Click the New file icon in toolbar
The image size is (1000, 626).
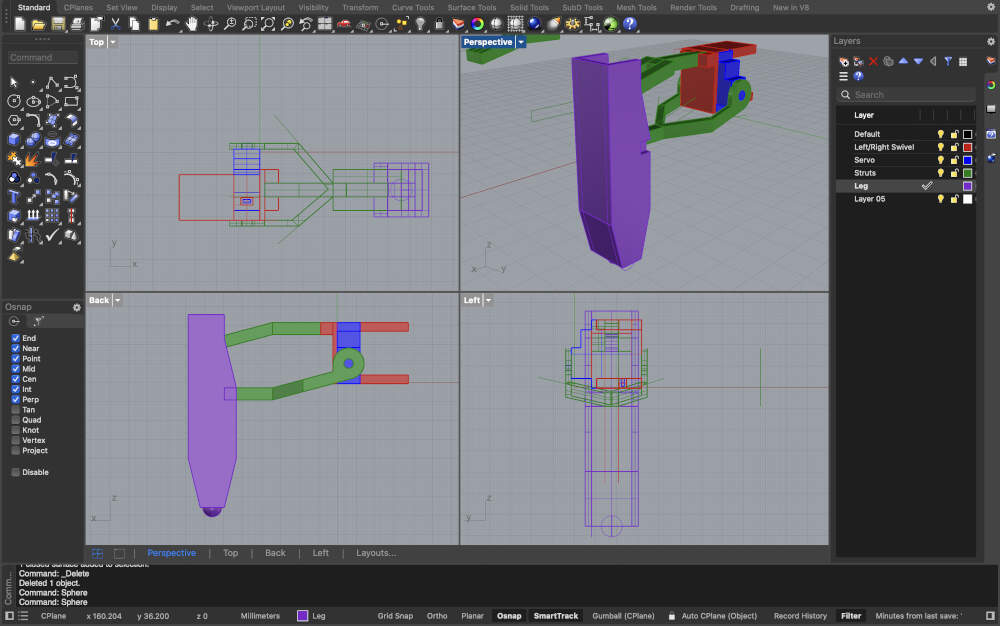coord(20,24)
